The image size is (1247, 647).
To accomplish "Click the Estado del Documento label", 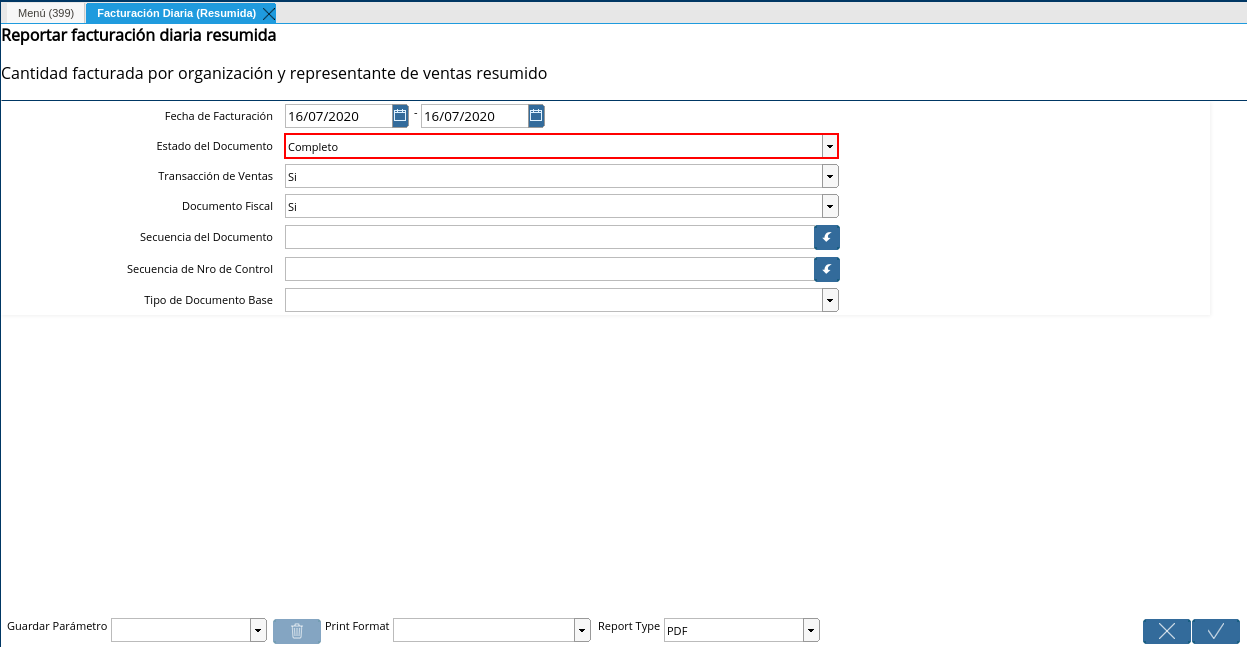I will [214, 146].
